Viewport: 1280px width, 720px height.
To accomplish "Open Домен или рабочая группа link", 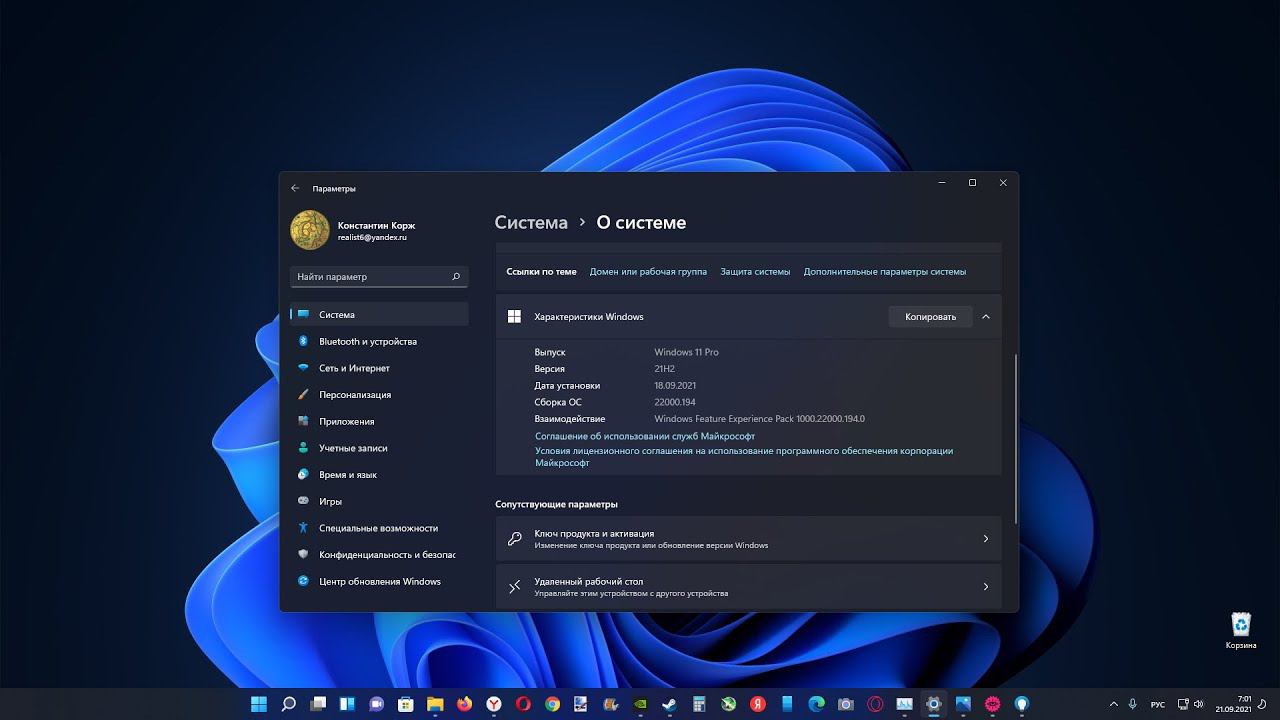I will click(x=648, y=272).
